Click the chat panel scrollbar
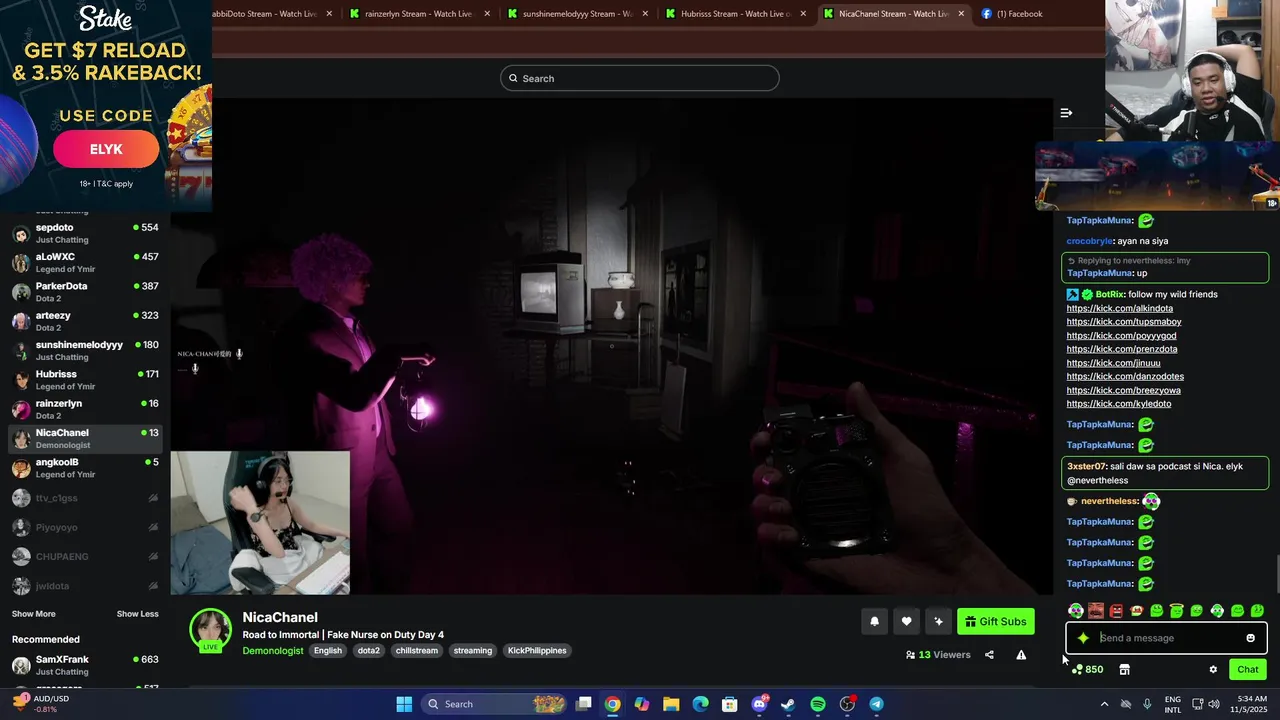The height and width of the screenshot is (720, 1280). click(1275, 575)
